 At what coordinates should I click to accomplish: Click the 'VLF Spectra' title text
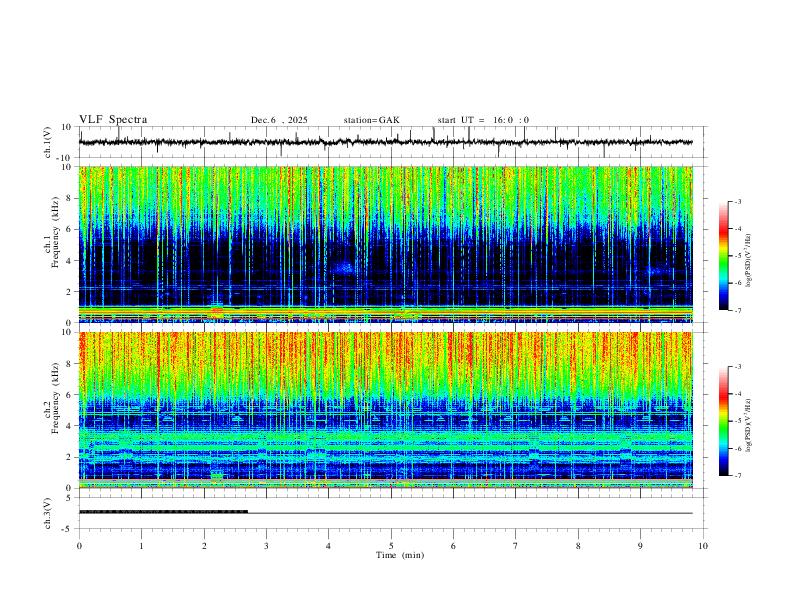point(113,120)
